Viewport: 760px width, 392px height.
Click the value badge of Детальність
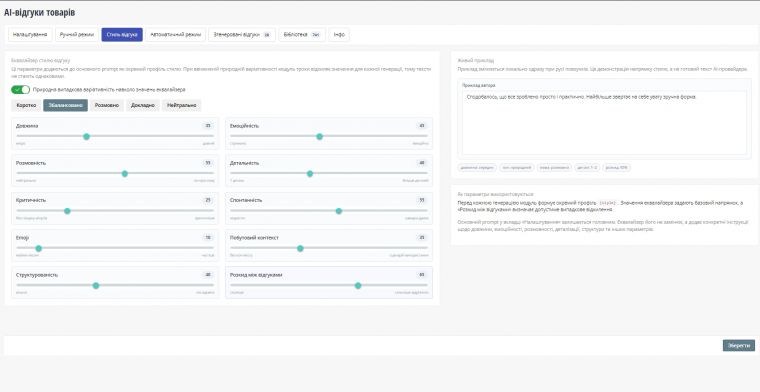coord(422,163)
